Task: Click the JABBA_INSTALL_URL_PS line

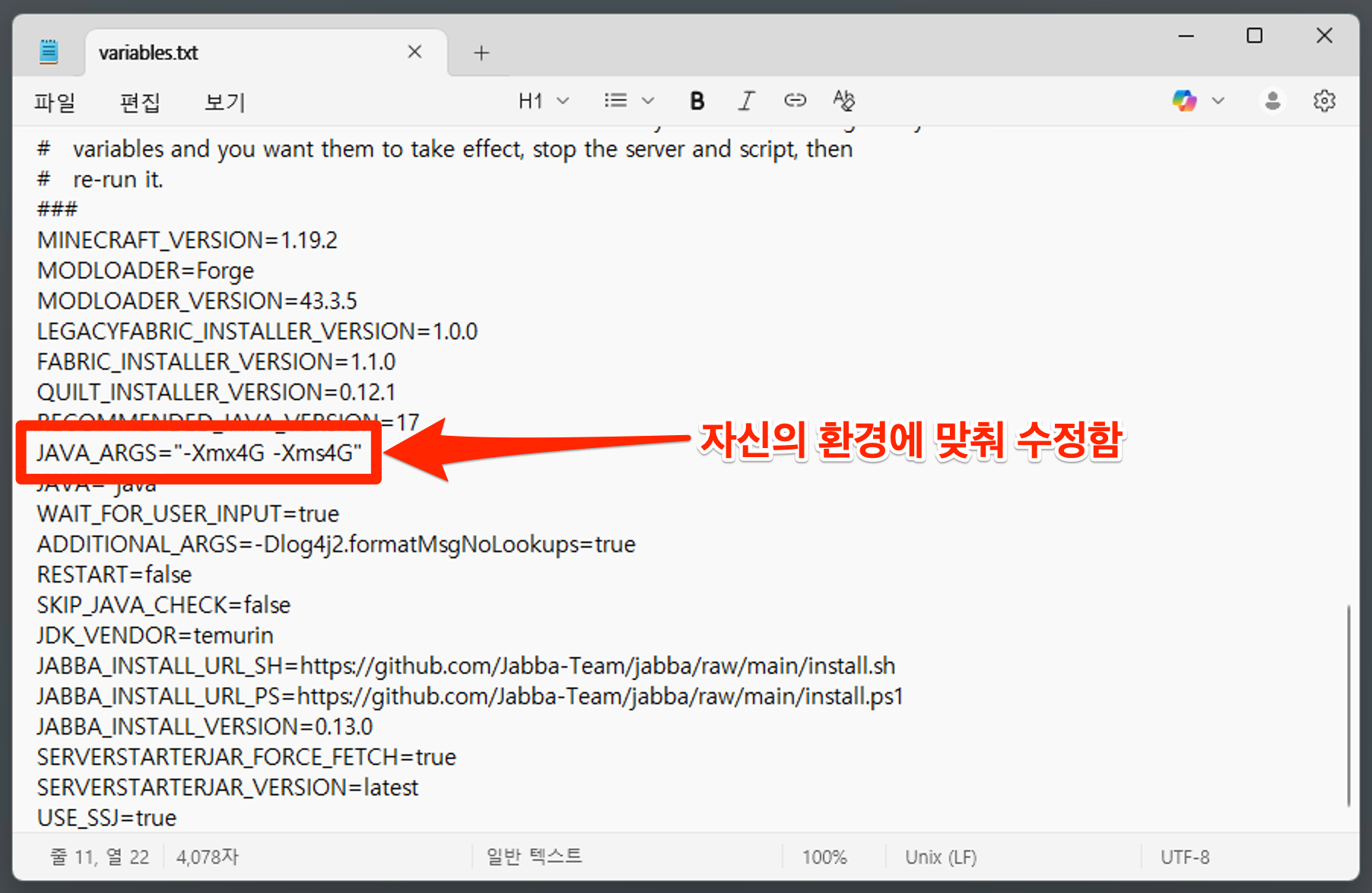Action: pyautogui.click(x=470, y=697)
